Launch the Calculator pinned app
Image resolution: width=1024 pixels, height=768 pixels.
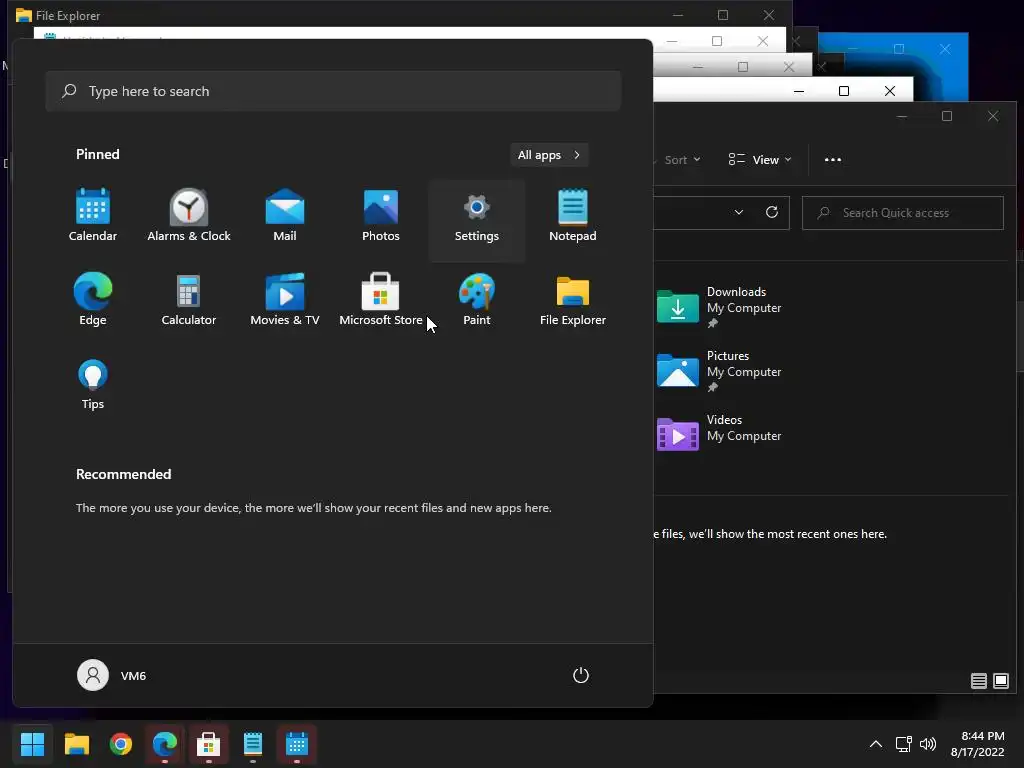click(x=189, y=299)
